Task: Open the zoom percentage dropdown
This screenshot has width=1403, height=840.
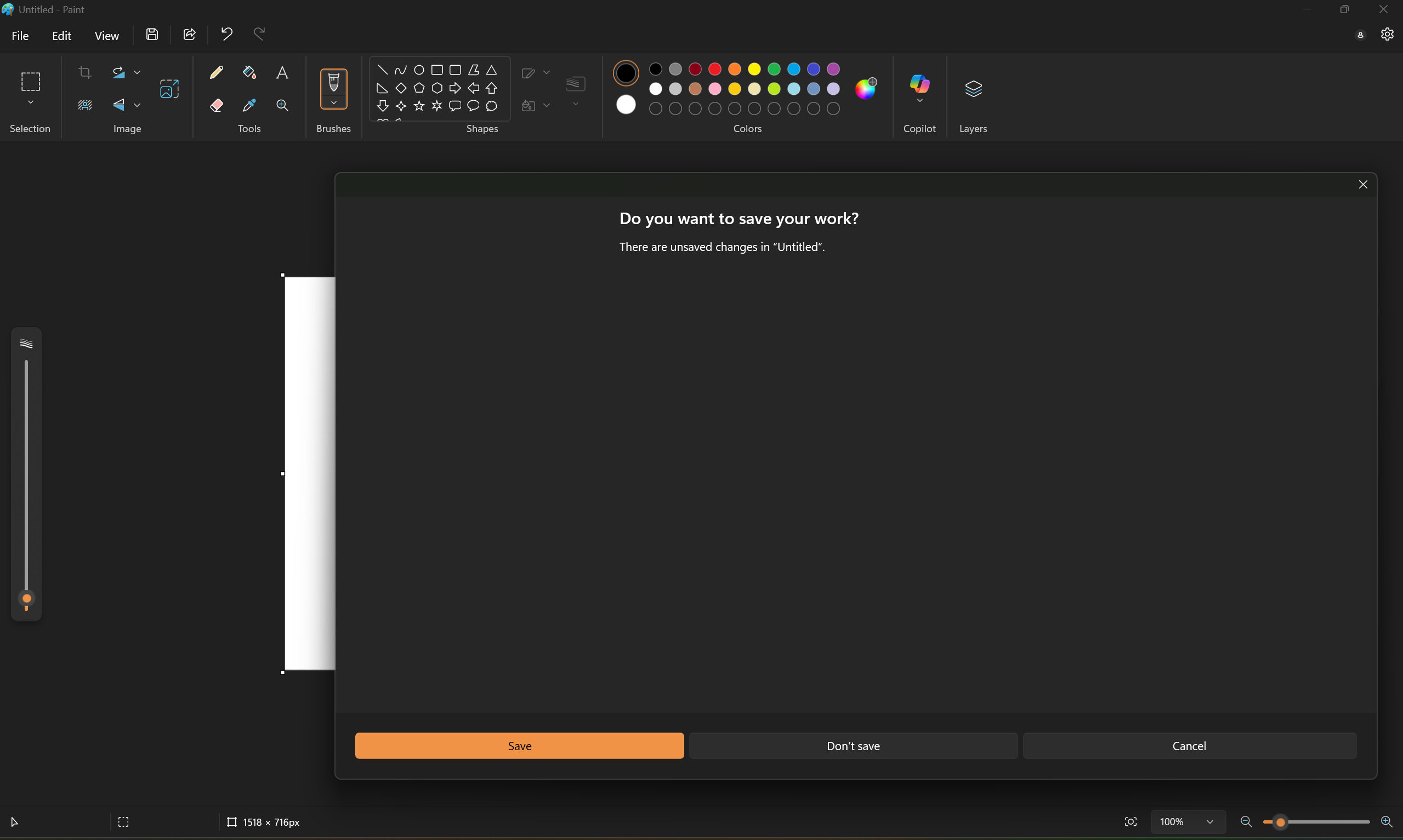Action: [1209, 822]
